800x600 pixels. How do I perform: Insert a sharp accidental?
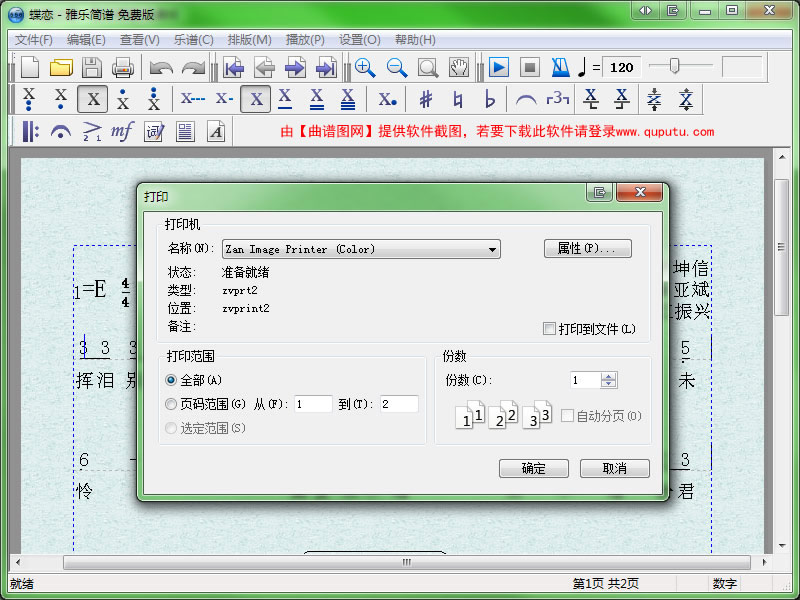pyautogui.click(x=426, y=99)
